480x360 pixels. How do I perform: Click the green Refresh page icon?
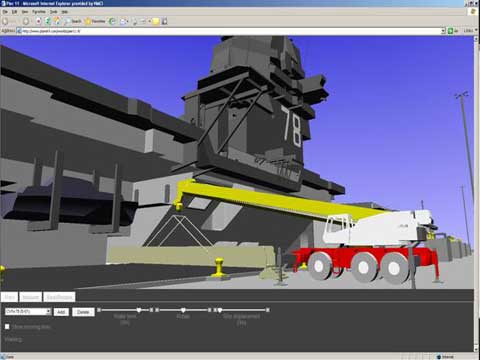pyautogui.click(x=48, y=21)
